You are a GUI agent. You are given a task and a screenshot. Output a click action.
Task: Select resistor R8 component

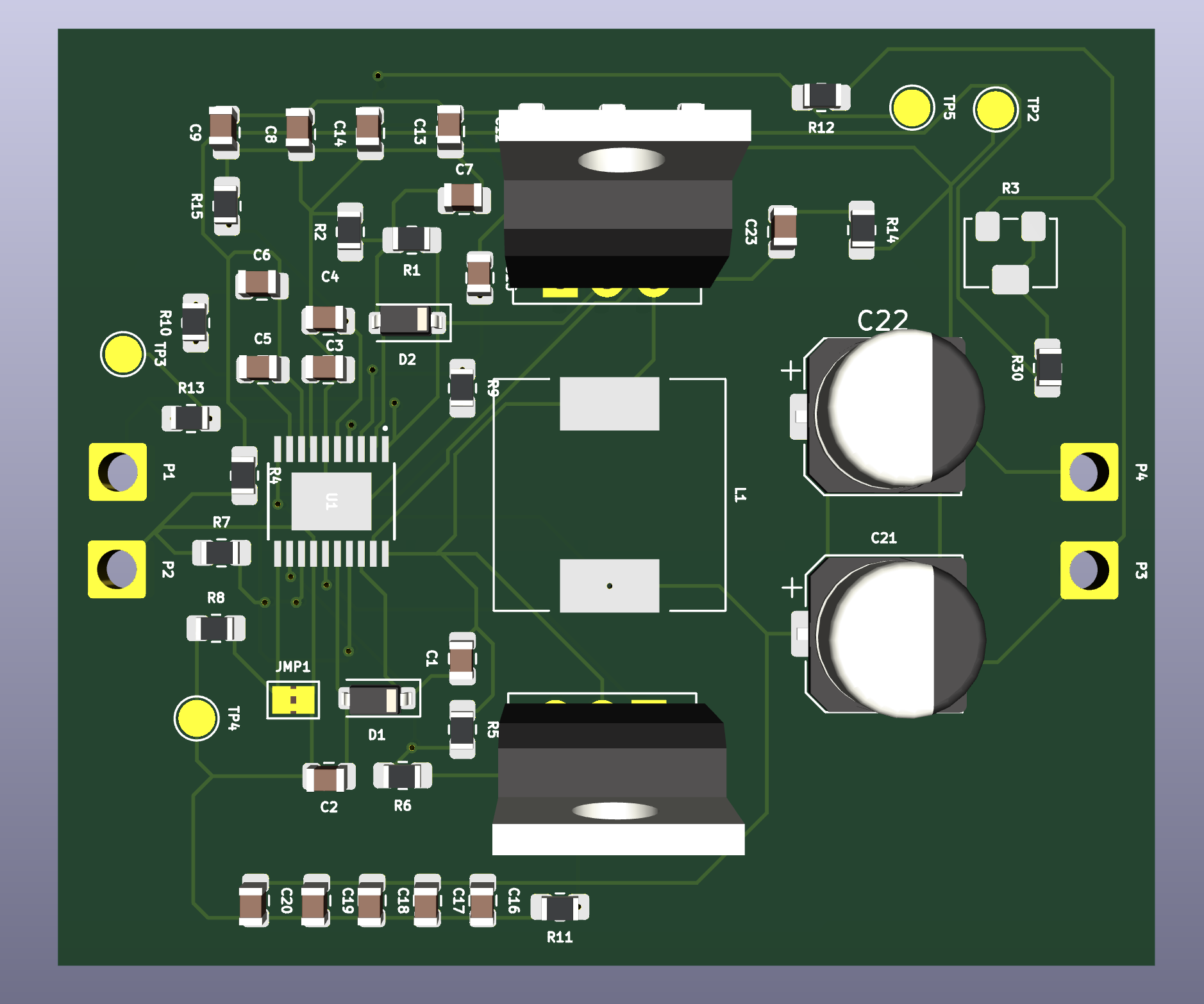point(216,628)
